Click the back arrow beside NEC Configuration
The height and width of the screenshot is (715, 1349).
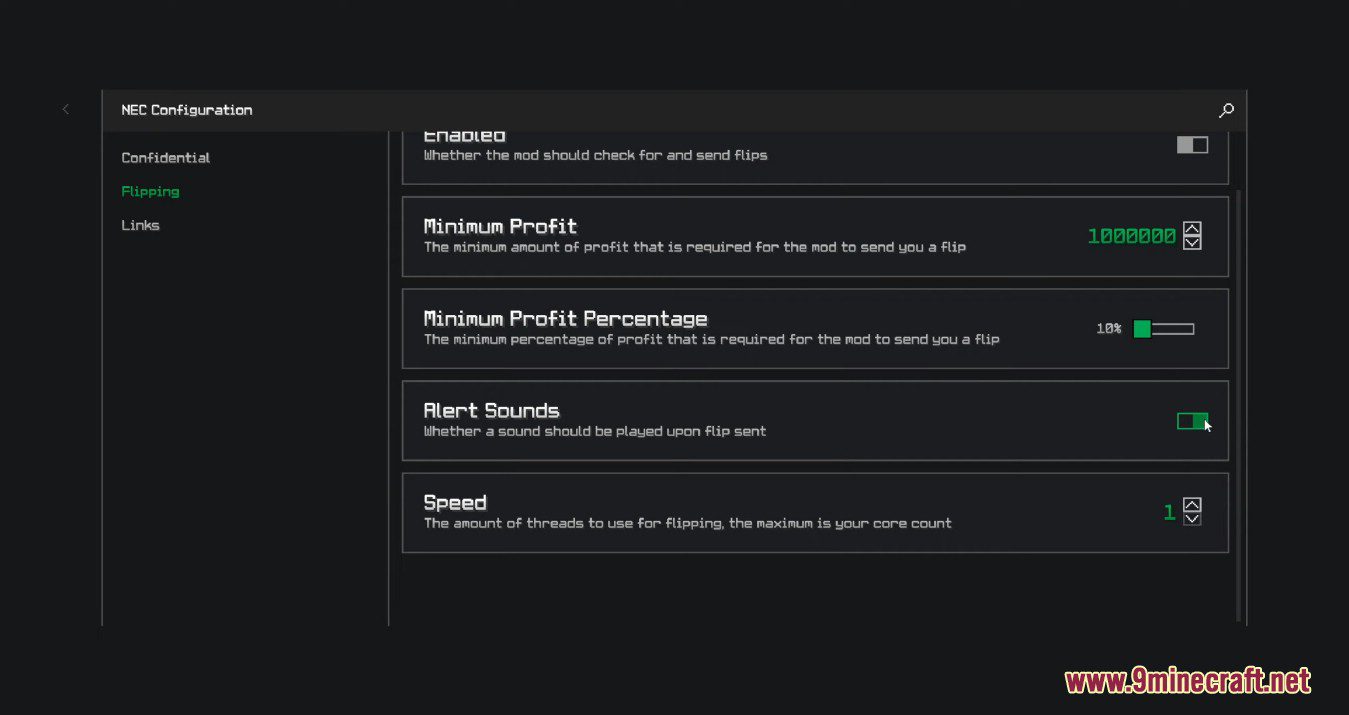coord(66,110)
